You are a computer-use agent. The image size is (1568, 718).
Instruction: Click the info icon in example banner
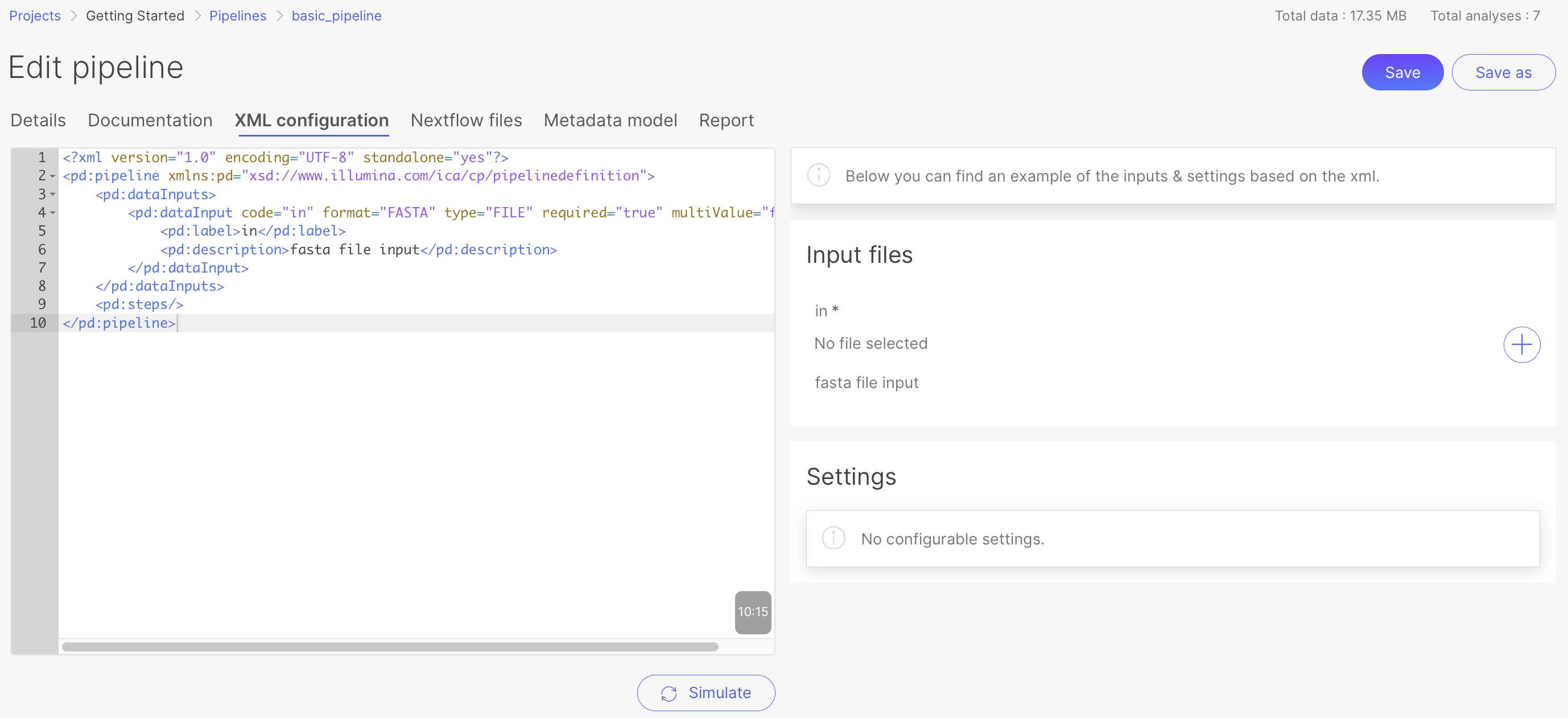tap(818, 176)
